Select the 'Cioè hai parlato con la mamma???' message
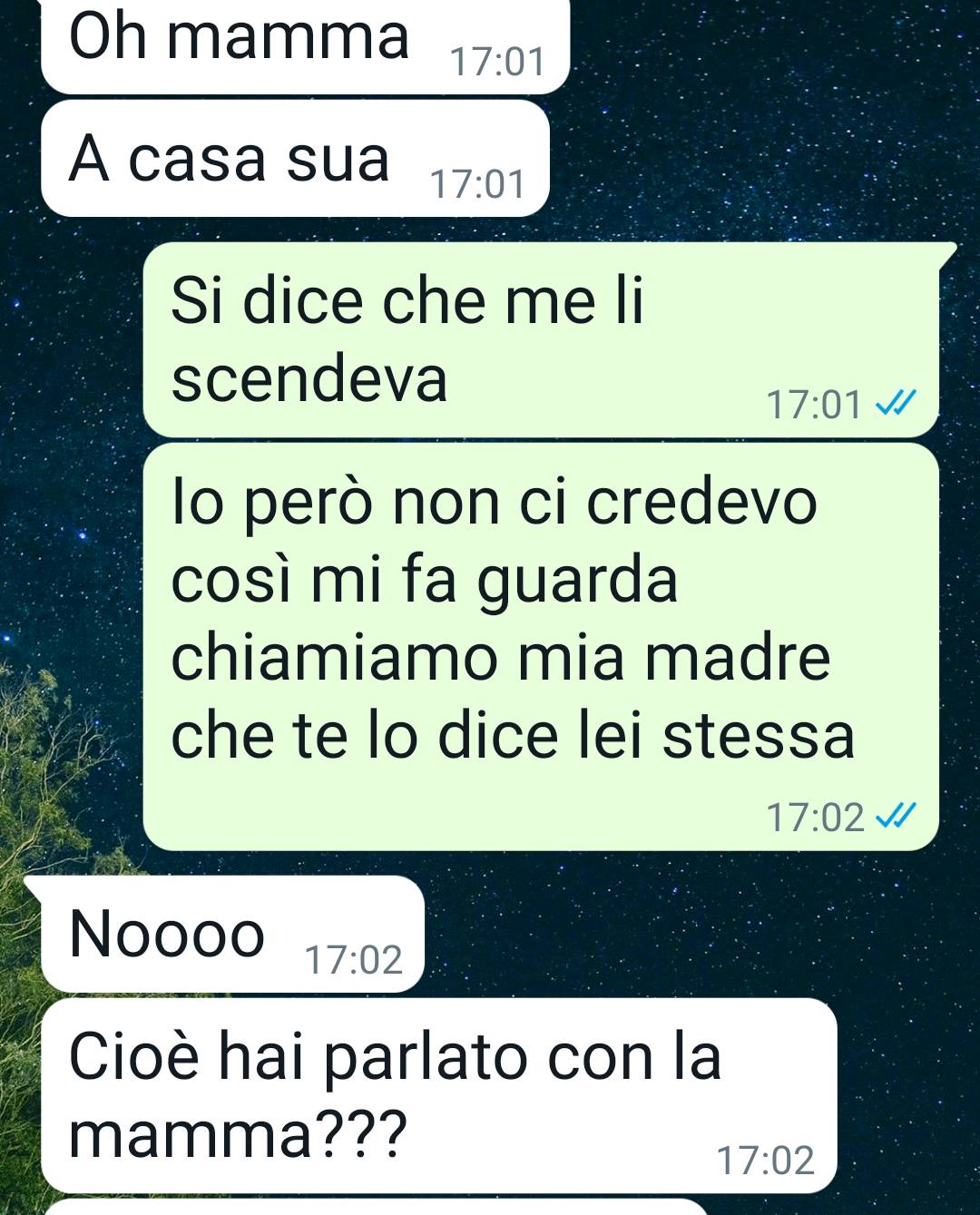Viewport: 980px width, 1215px height. point(439,1095)
